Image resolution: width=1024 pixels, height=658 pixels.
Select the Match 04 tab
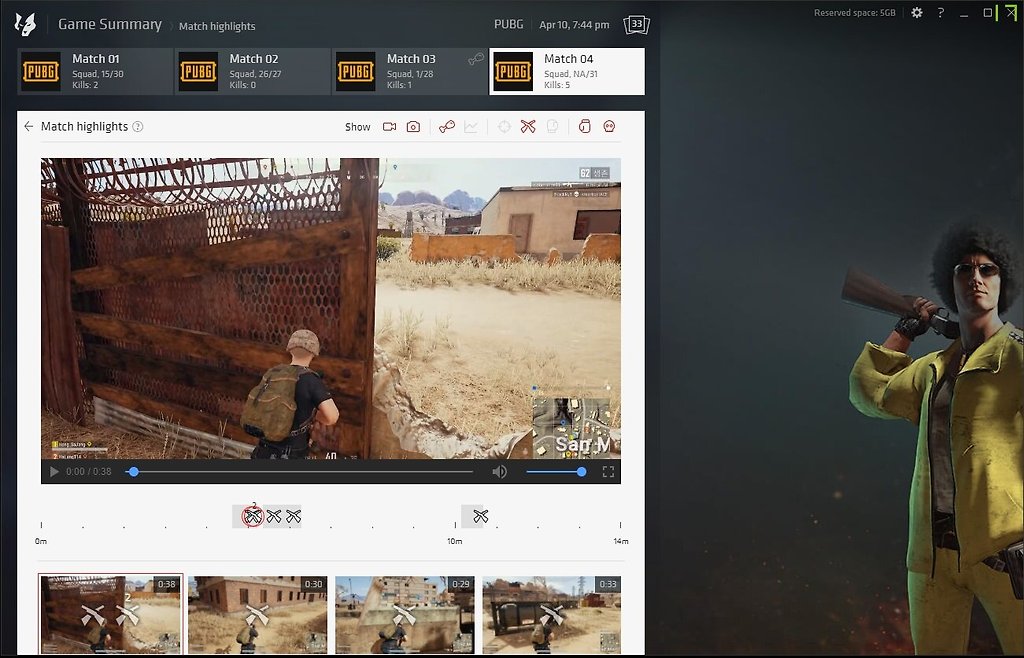[x=567, y=71]
